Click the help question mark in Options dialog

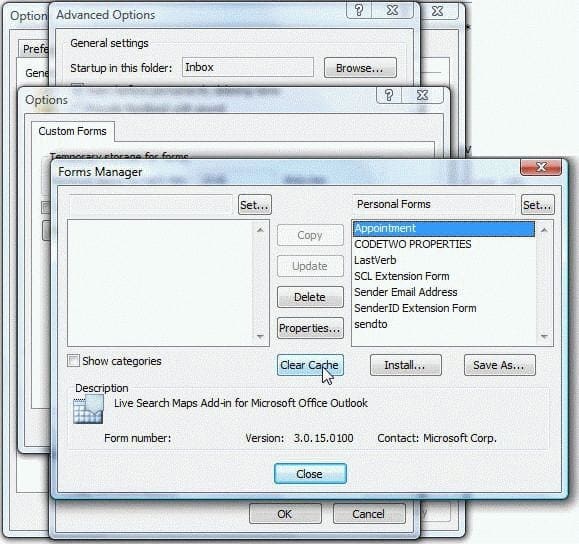(x=389, y=95)
